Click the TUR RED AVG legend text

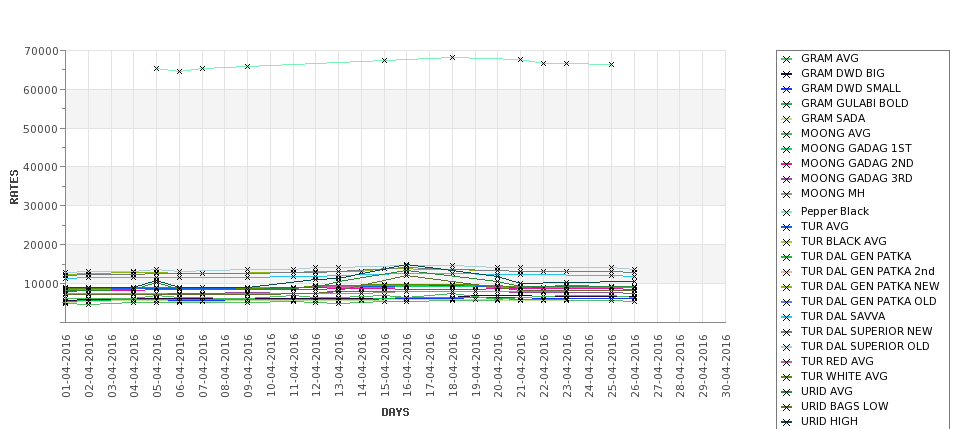pyautogui.click(x=837, y=361)
